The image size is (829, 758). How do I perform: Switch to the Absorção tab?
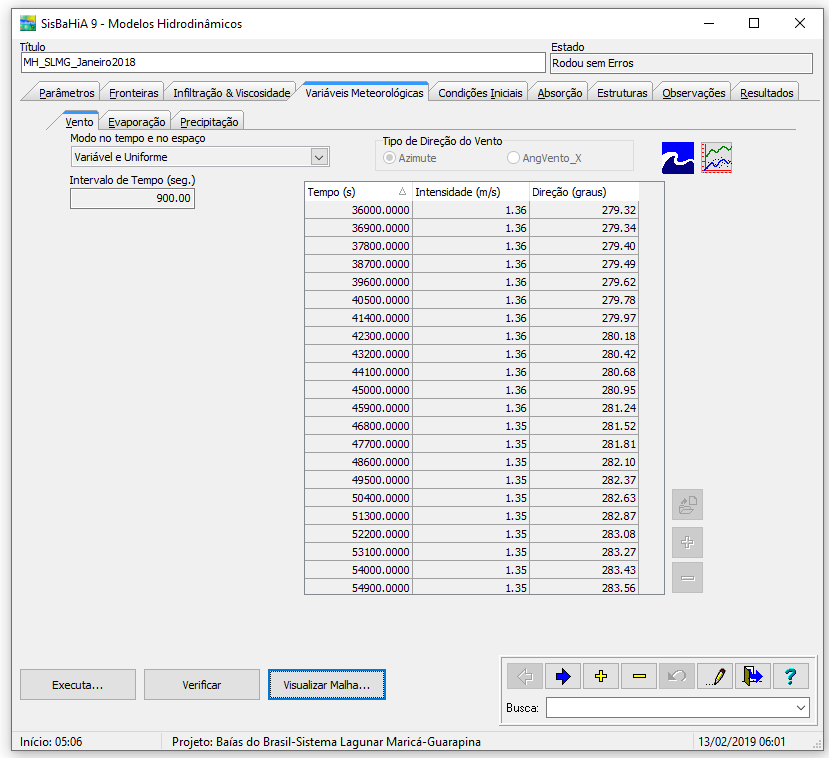point(560,93)
